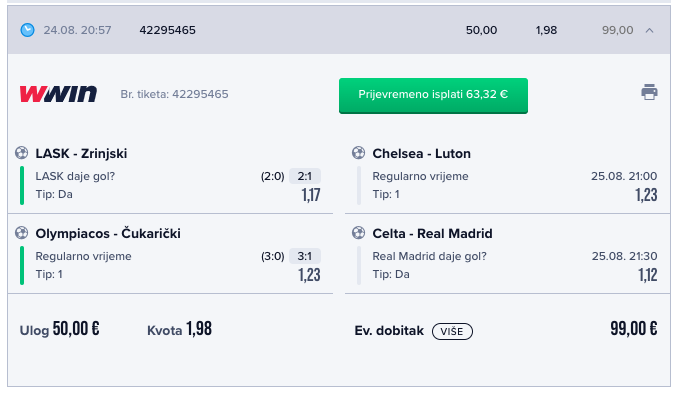Click the 99,00 payout in header row
The image size is (677, 393).
click(x=617, y=30)
